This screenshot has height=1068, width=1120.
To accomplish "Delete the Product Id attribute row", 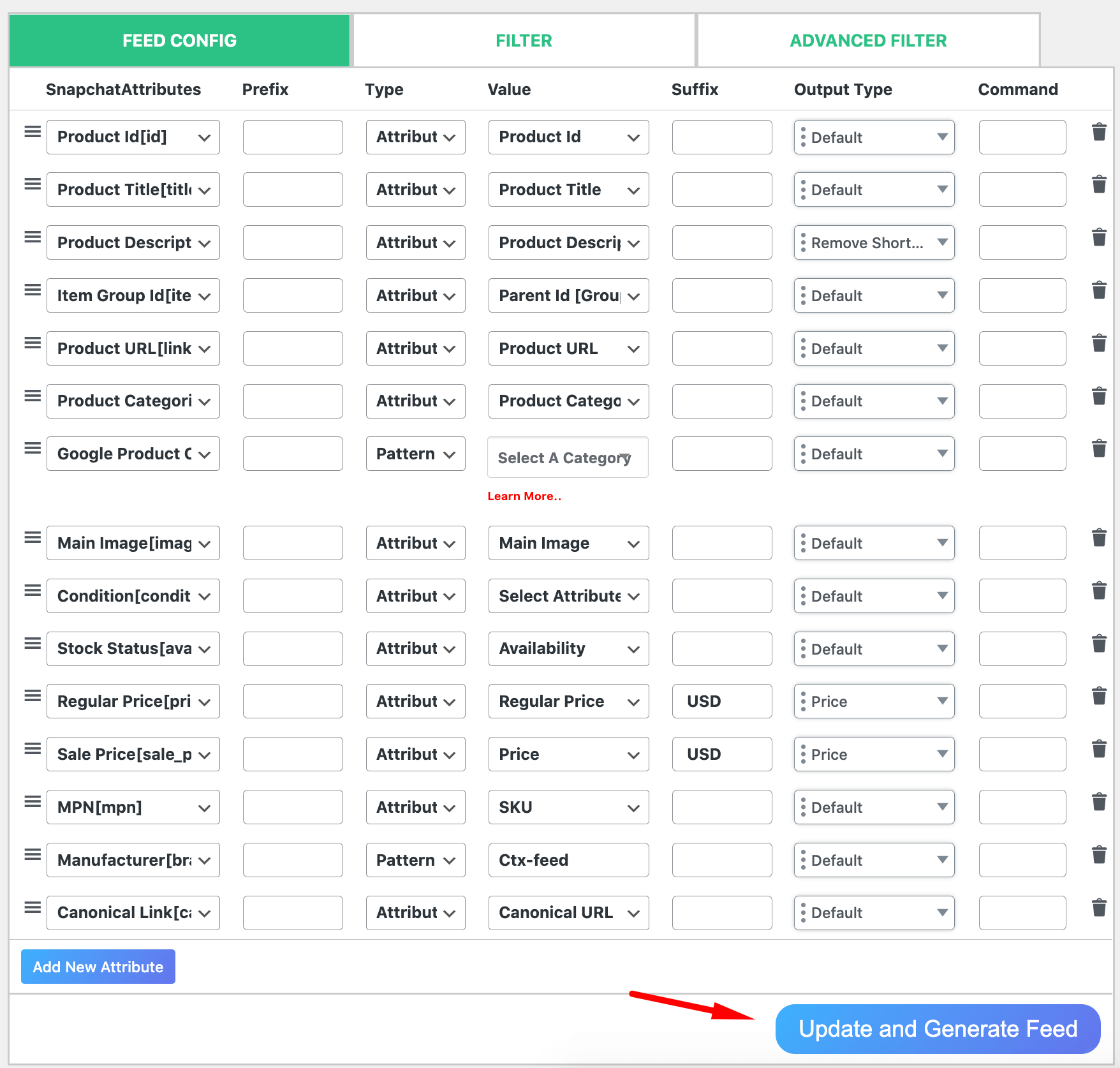I will 1099,132.
